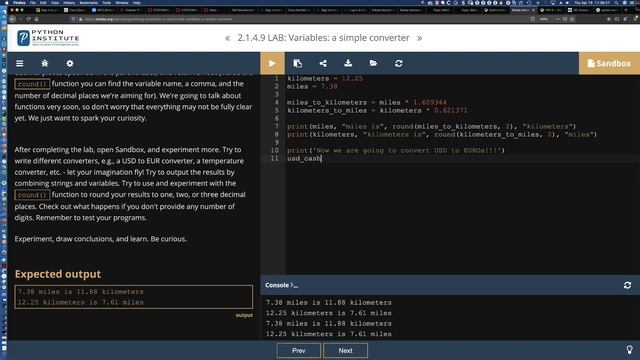Open the Firefox menu in the macOS menu bar

[x=19, y=2]
